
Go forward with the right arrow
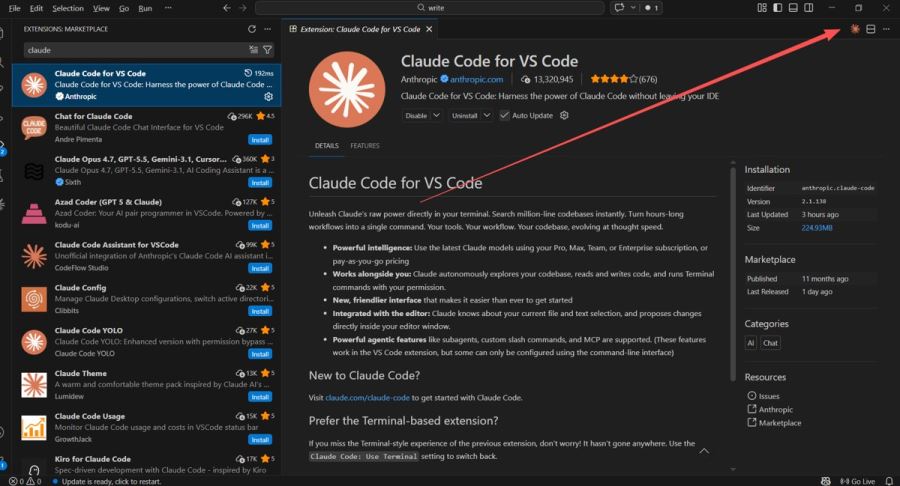[x=242, y=7]
